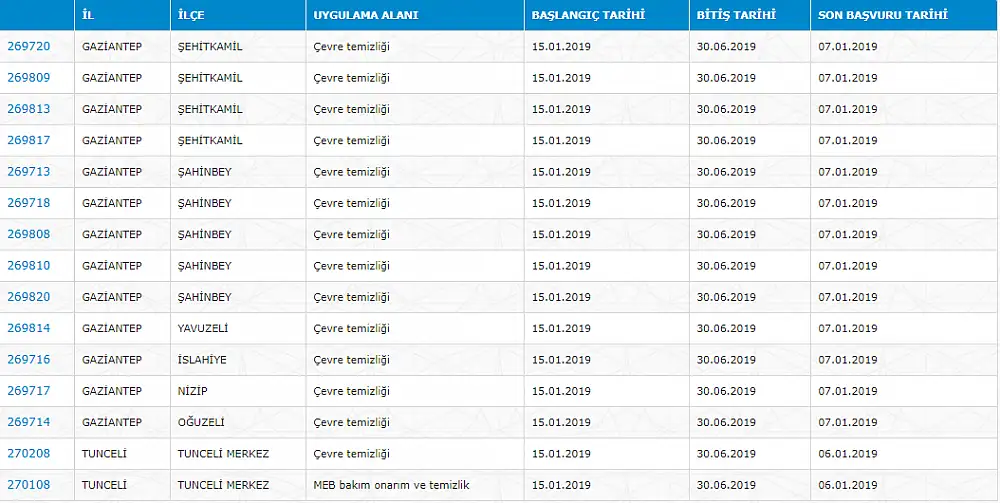Image resolution: width=1000 pixels, height=503 pixels.
Task: Click the BAŞLANGIÇ TARİHİ column header
Action: click(586, 15)
